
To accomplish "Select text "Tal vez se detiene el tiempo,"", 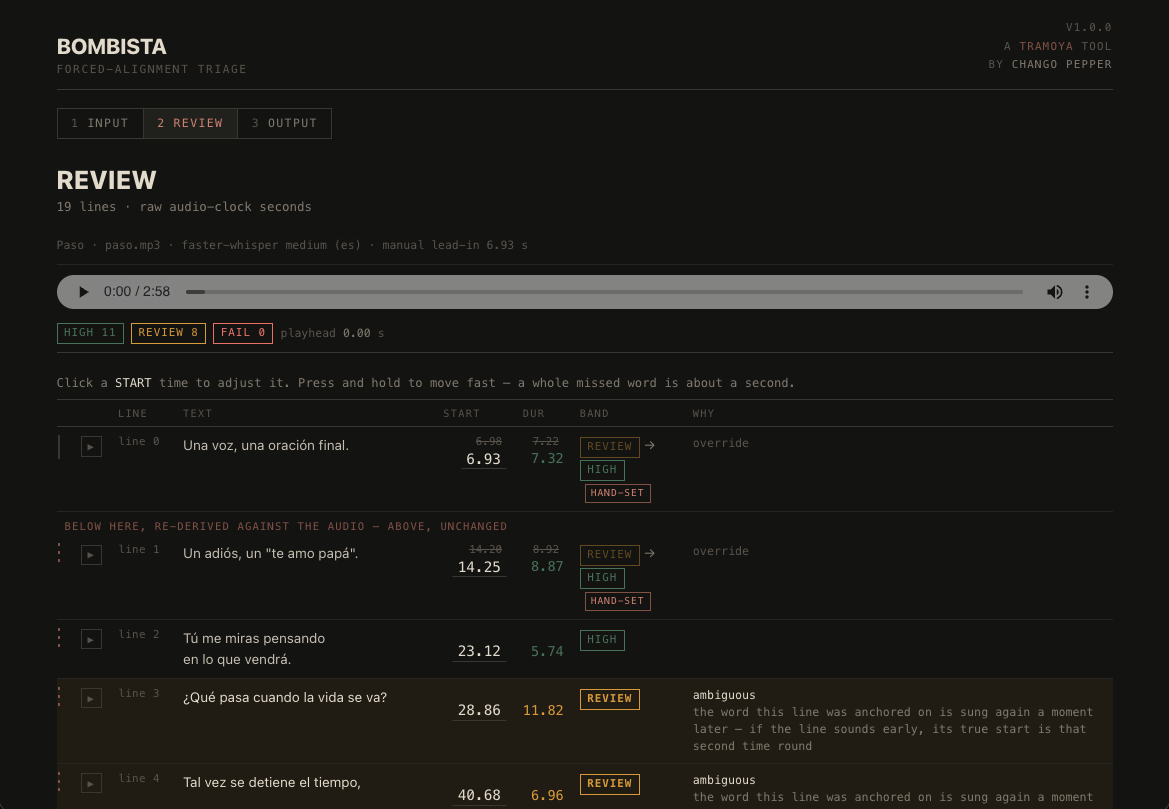I will 272,783.
